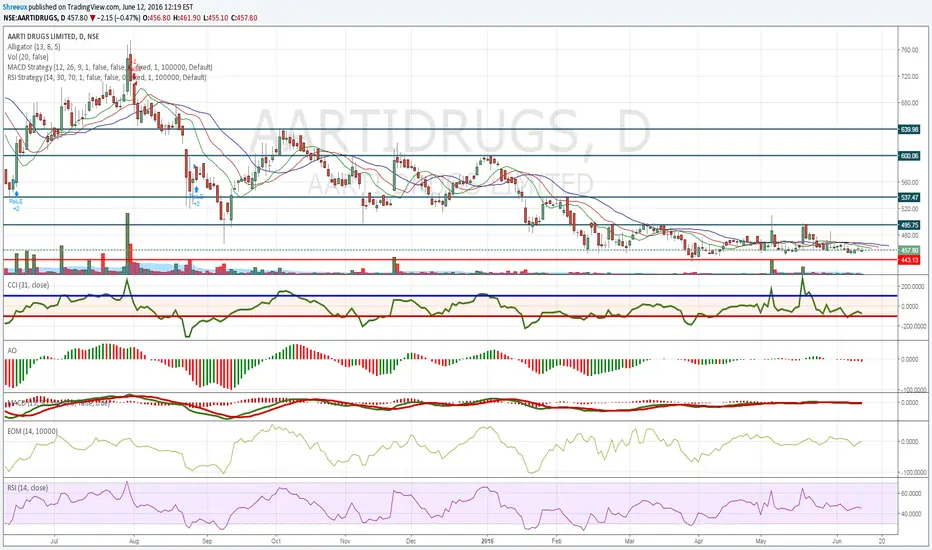The width and height of the screenshot is (932, 550).
Task: Click the 495.75 horizontal line price tag
Action: [909, 225]
